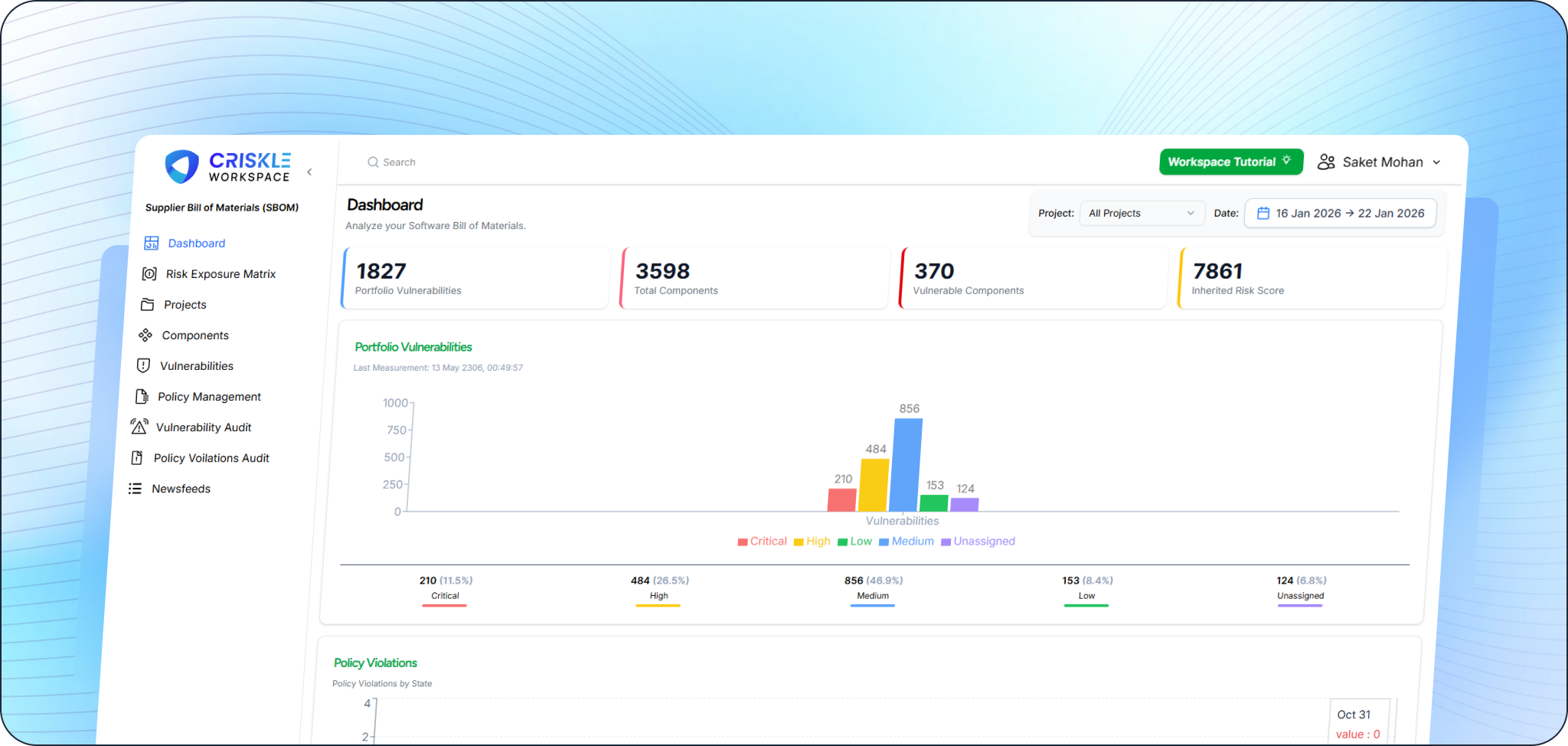Click the Risk Exposure Matrix icon
Screen dimensions: 1568x746
pos(149,273)
